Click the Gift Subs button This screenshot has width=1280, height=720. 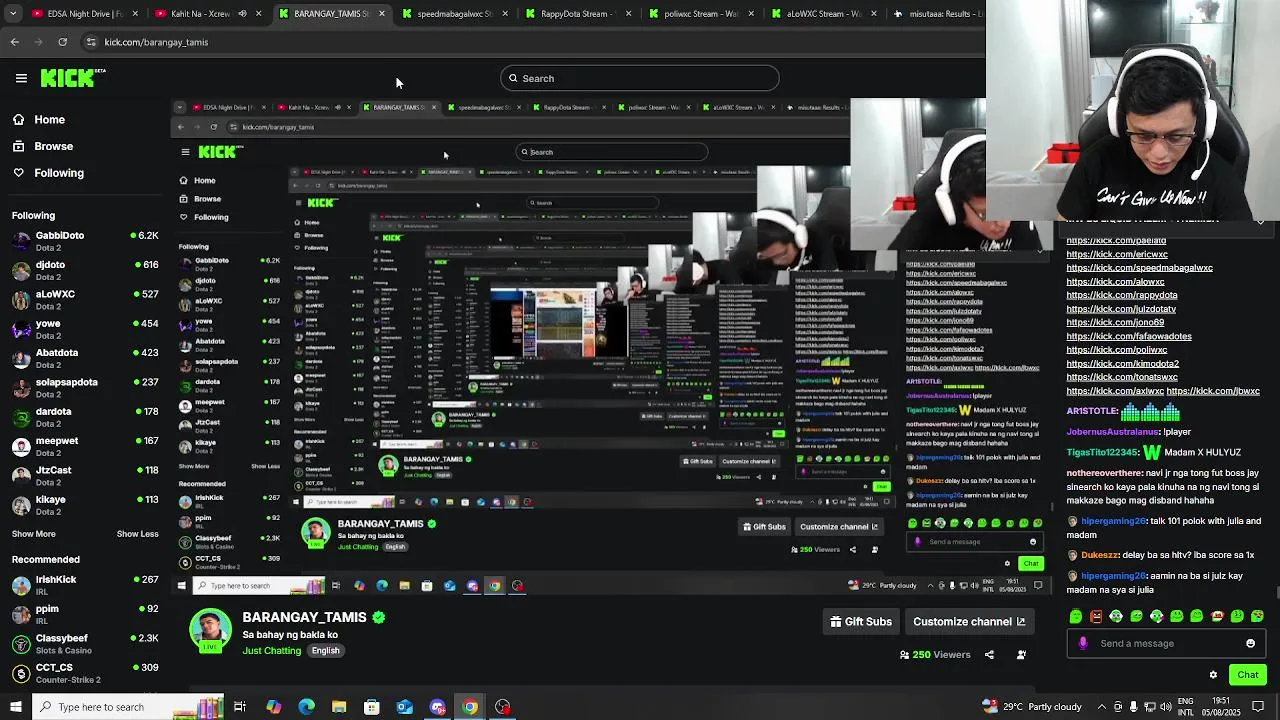pos(861,622)
